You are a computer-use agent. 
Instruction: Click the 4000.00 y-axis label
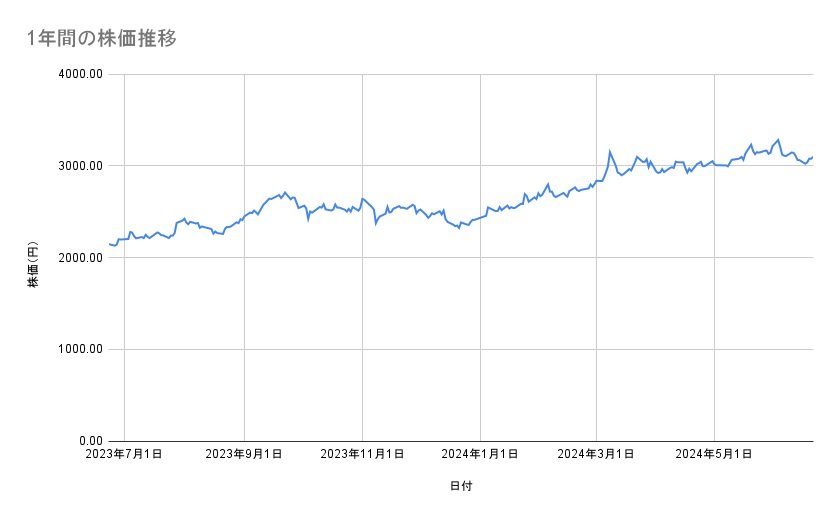point(79,74)
